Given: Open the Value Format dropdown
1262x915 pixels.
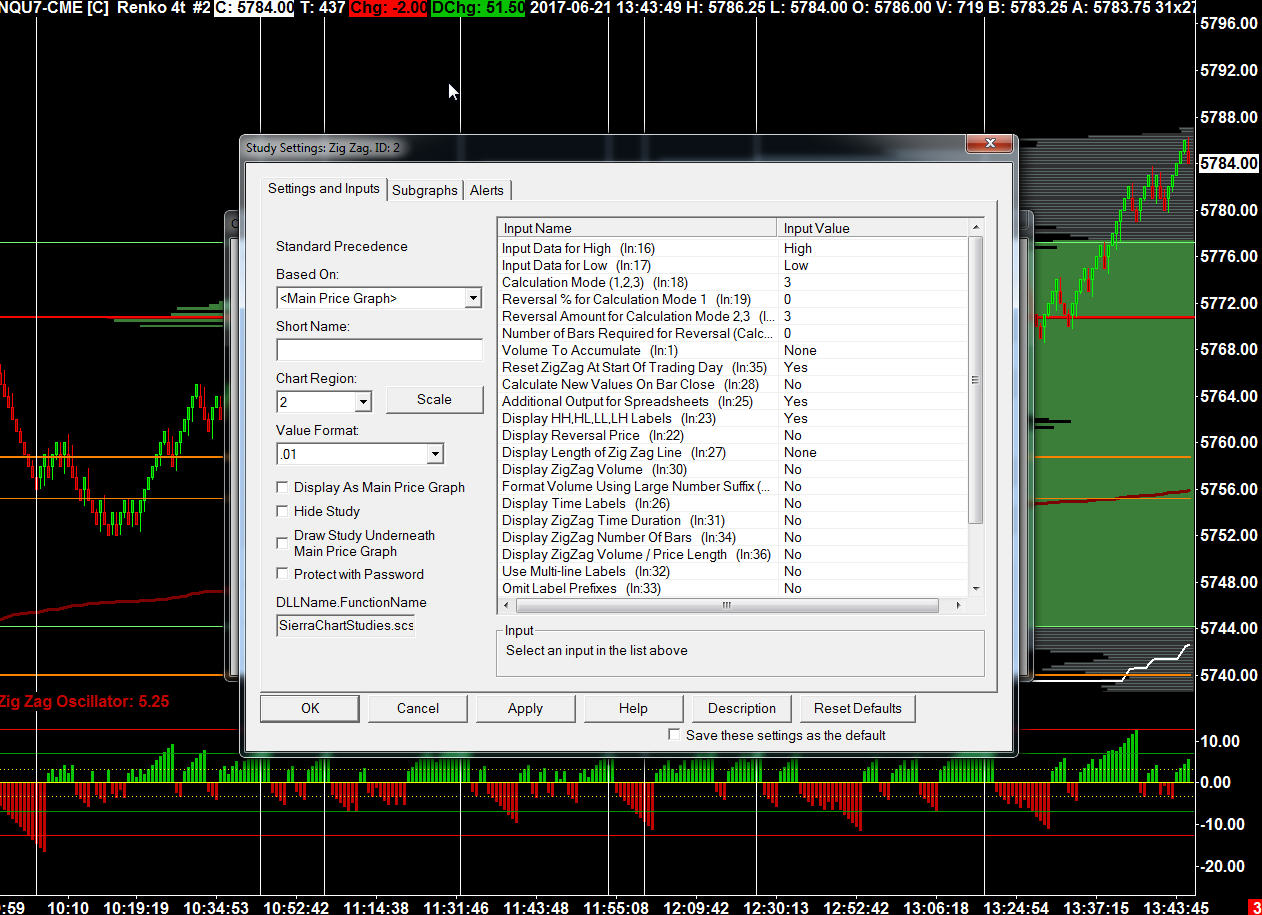Looking at the screenshot, I should pos(434,455).
